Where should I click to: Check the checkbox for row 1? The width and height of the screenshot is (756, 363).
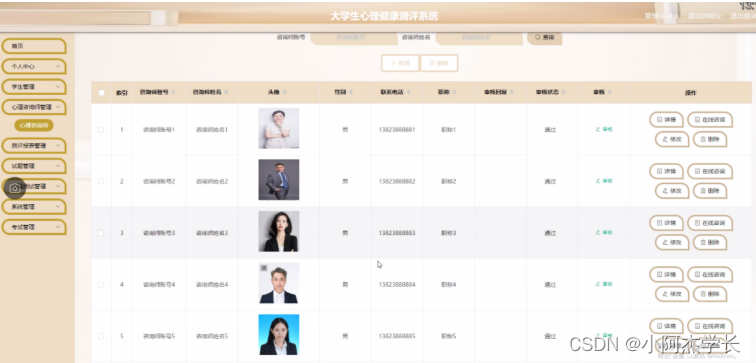tap(101, 130)
